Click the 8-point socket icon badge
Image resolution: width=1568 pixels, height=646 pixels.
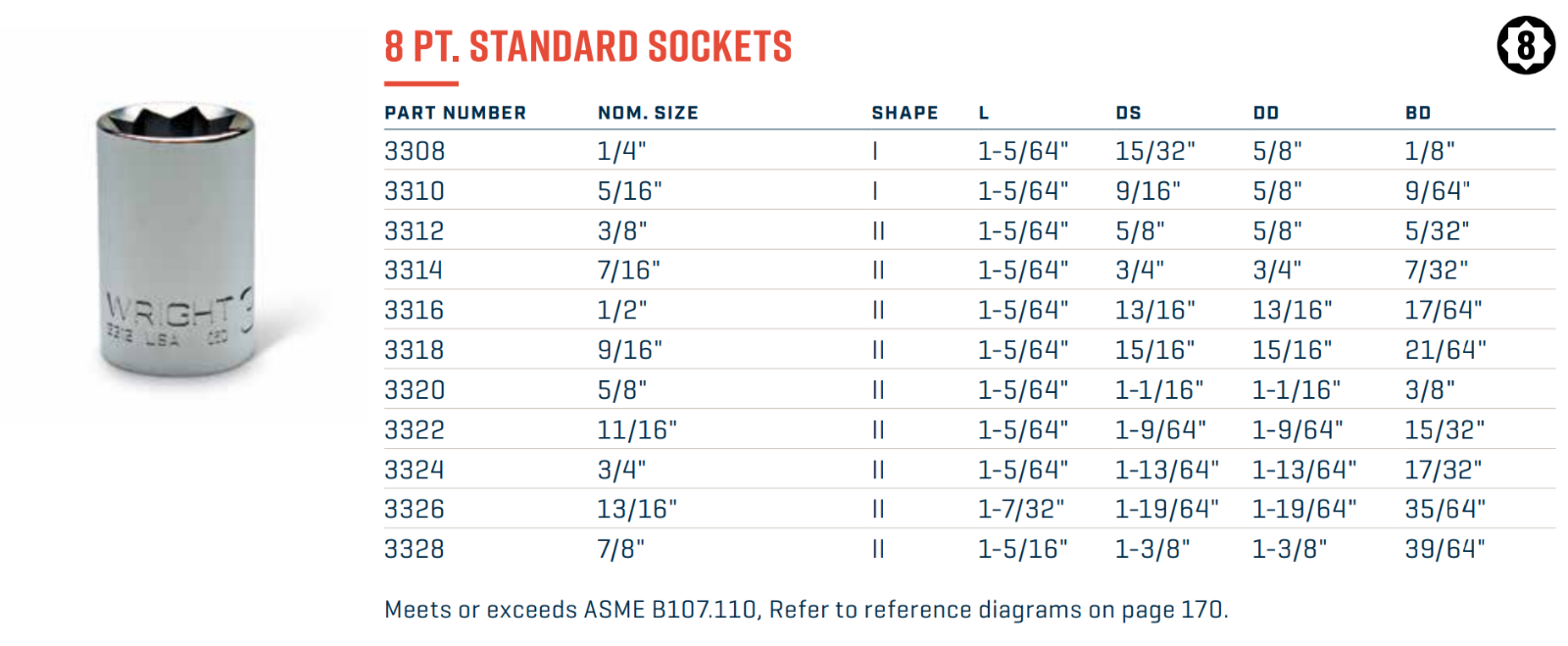point(1525,45)
